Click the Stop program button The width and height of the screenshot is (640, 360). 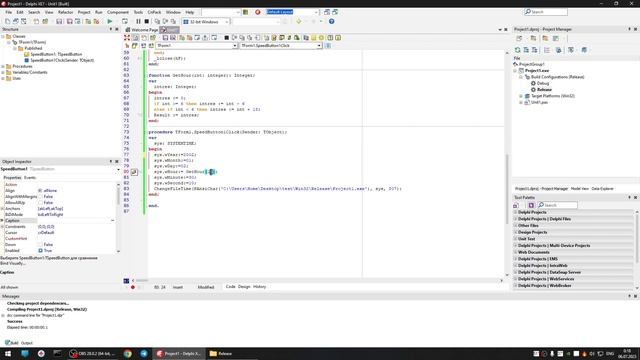147,21
